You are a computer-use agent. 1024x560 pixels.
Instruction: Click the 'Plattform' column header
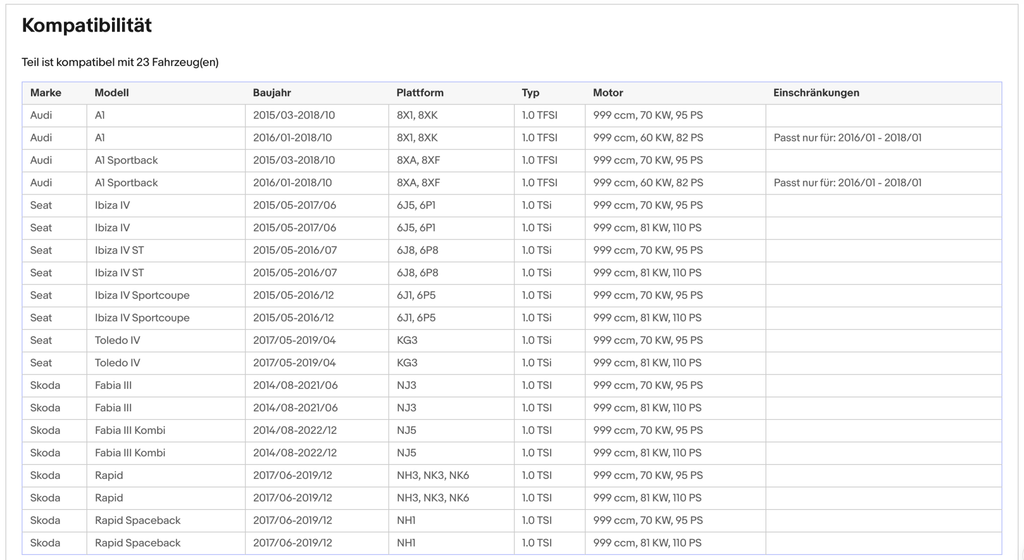[x=420, y=93]
